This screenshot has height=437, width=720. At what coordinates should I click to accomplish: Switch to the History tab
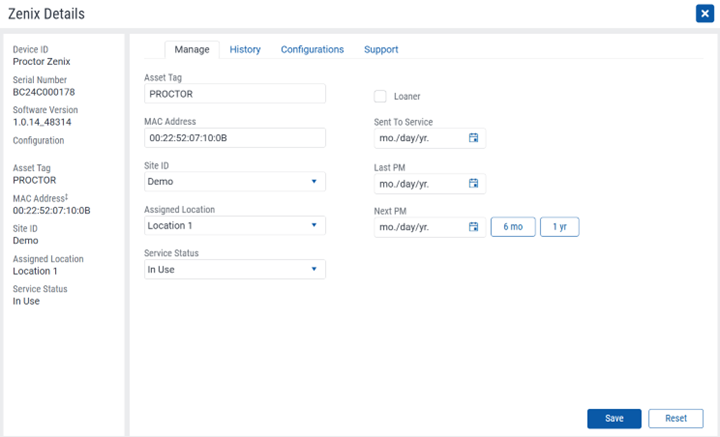[245, 50]
